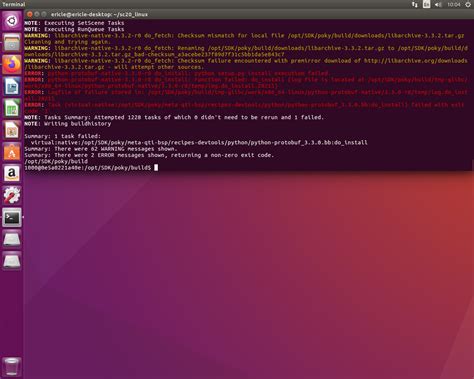Image resolution: width=474 pixels, height=379 pixels.
Task: Open LibreOffice Writer from the launcher
Action: click(12, 86)
